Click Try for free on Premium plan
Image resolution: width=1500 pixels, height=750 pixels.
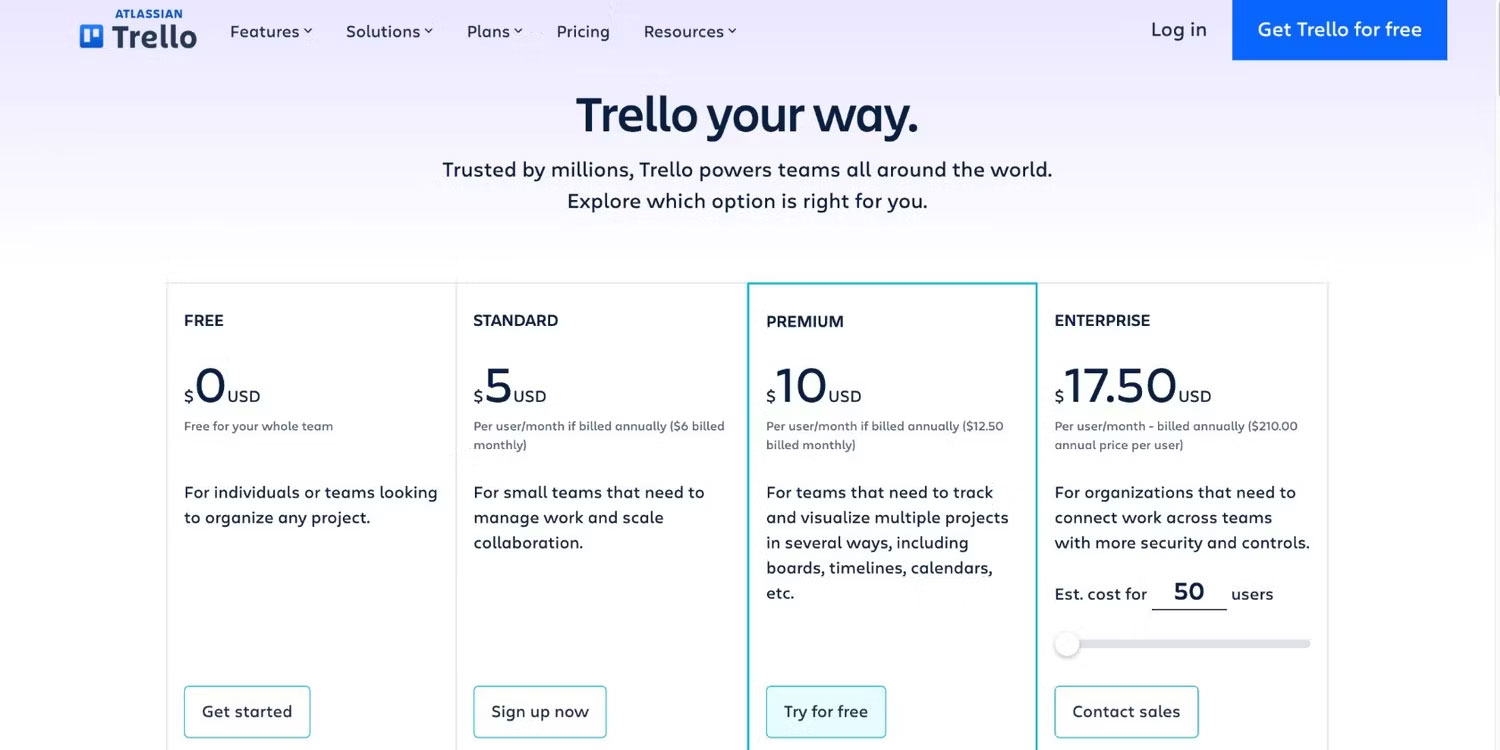(826, 712)
